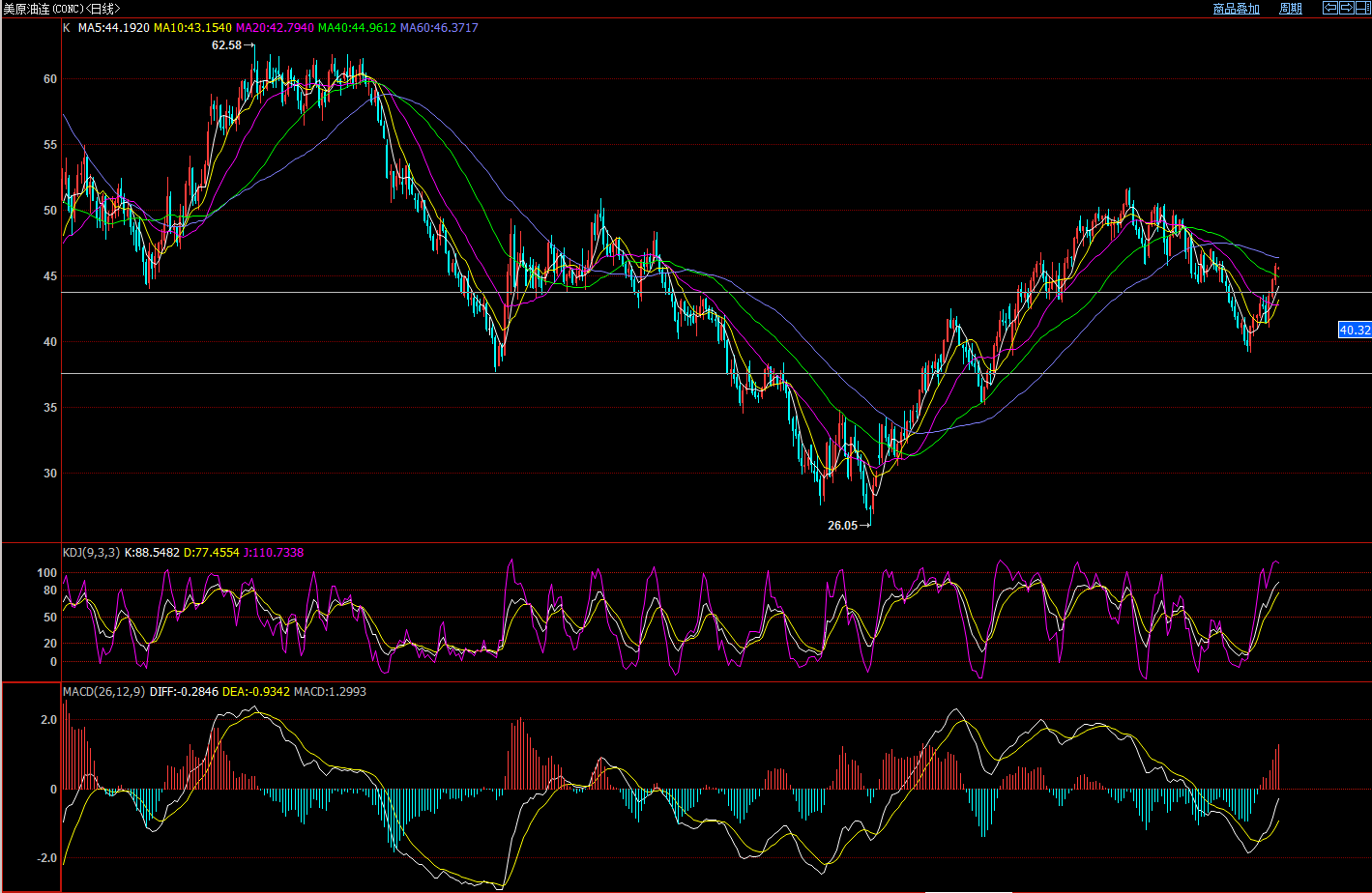Select the yellow MA10 indicator label
Image resolution: width=1372 pixels, height=893 pixels.
pos(192,28)
